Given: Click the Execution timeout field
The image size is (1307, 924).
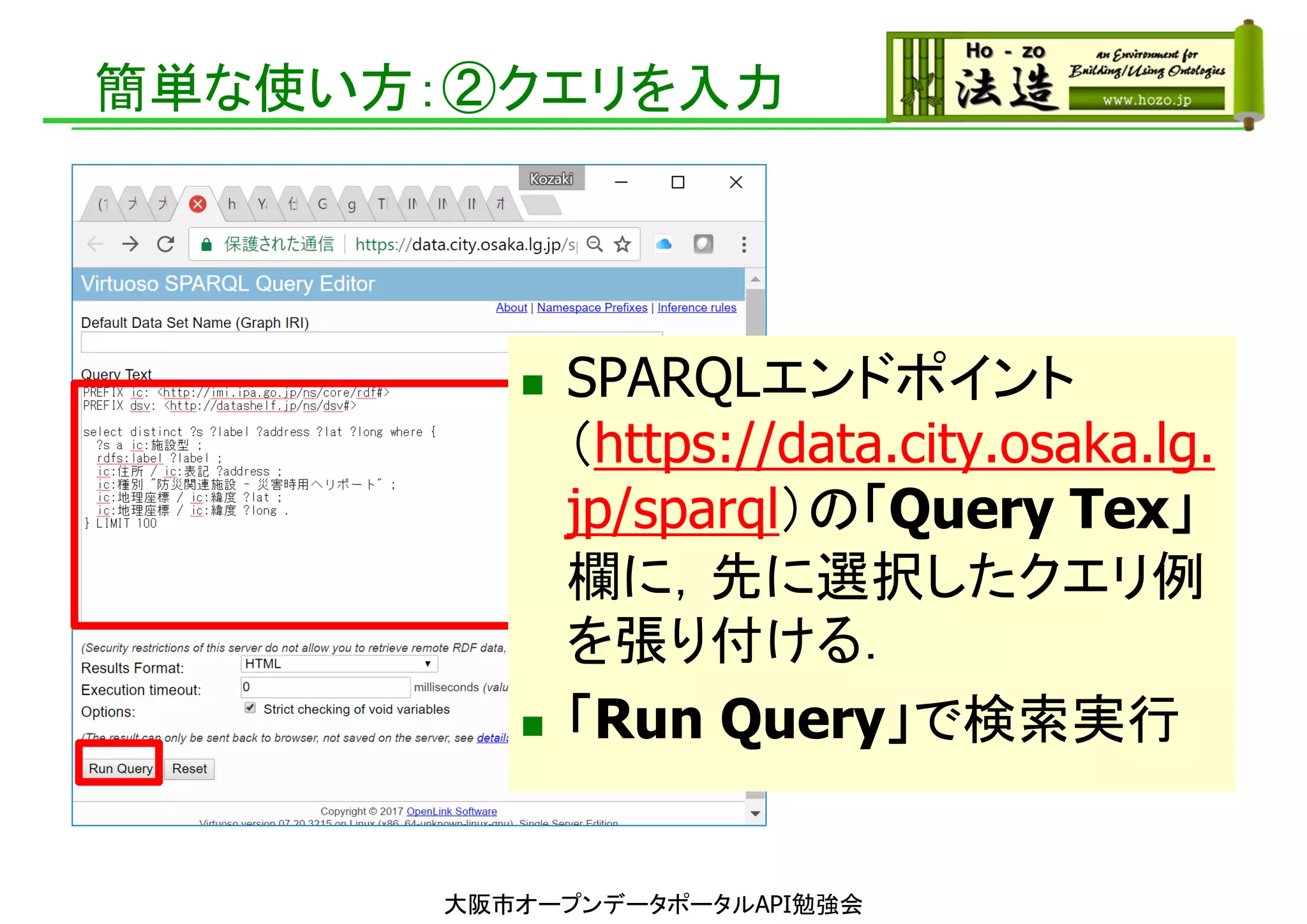Looking at the screenshot, I should pos(325,687).
